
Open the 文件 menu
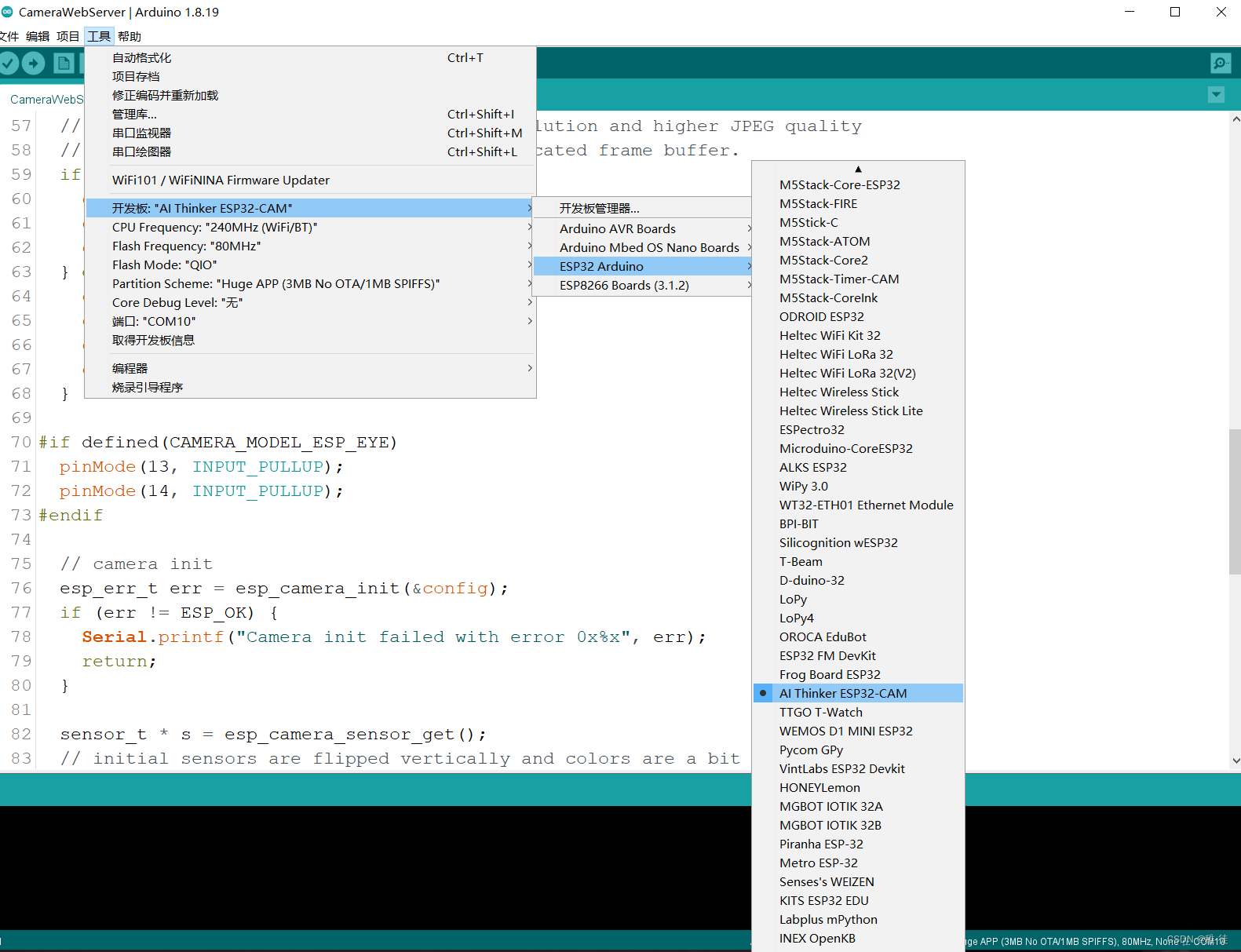click(x=9, y=36)
